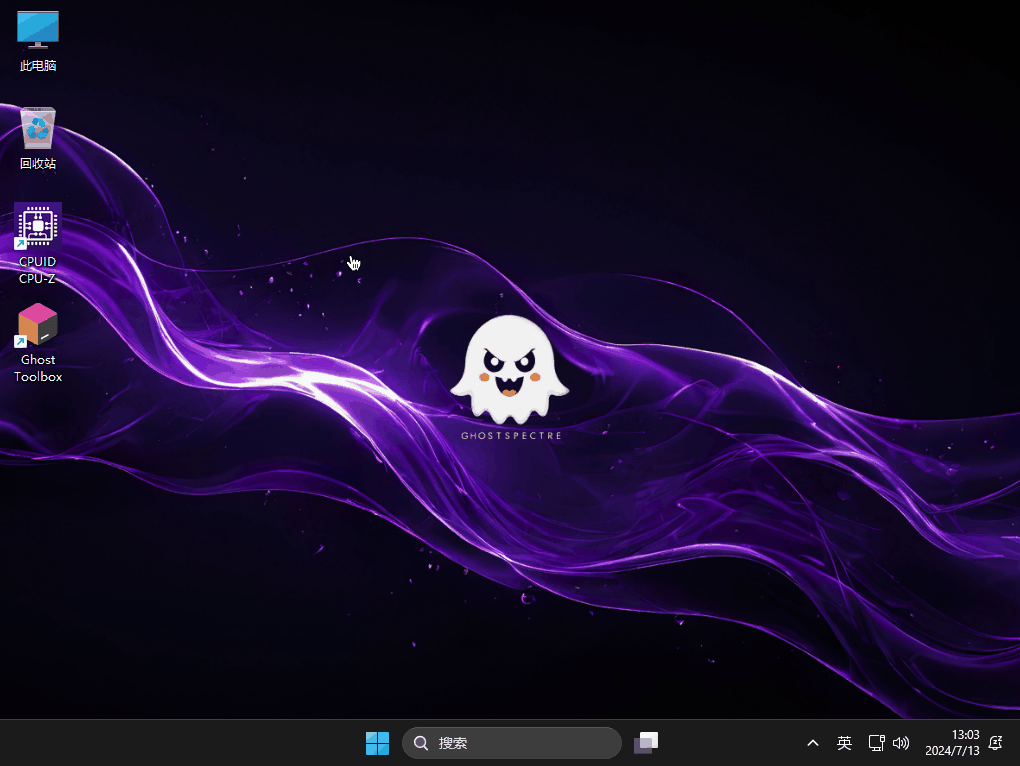
Task: Select the 回收站 recycle bin icon
Action: (x=38, y=139)
